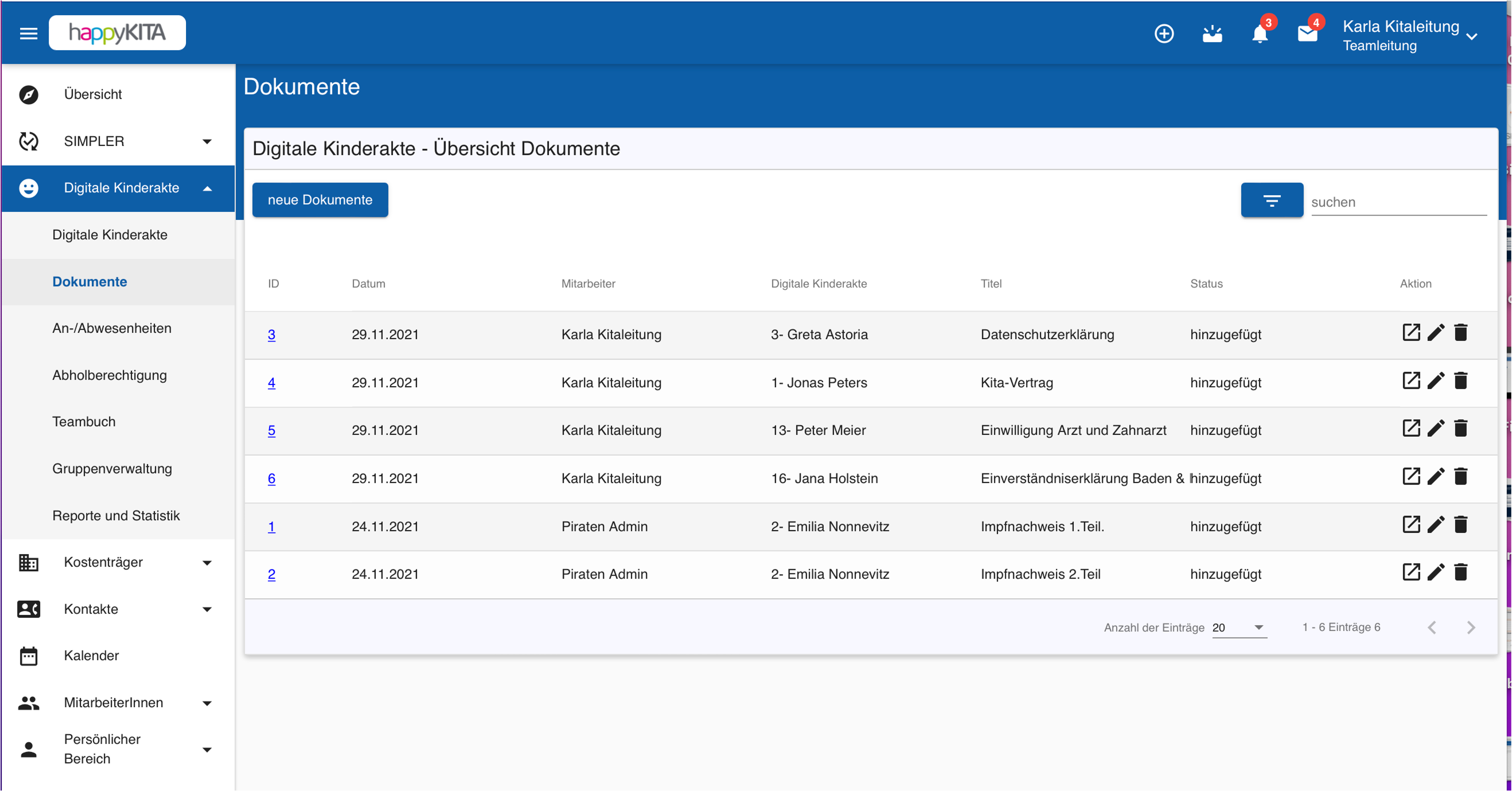This screenshot has height=791, width=1512.
Task: Go to previous page of entries
Action: [1432, 628]
